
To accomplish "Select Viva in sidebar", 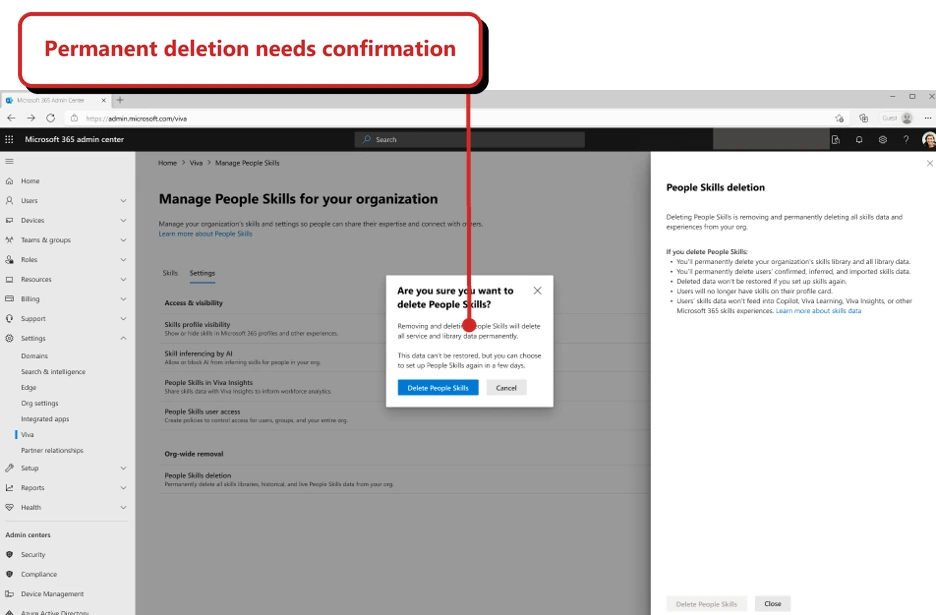I will point(27,435).
